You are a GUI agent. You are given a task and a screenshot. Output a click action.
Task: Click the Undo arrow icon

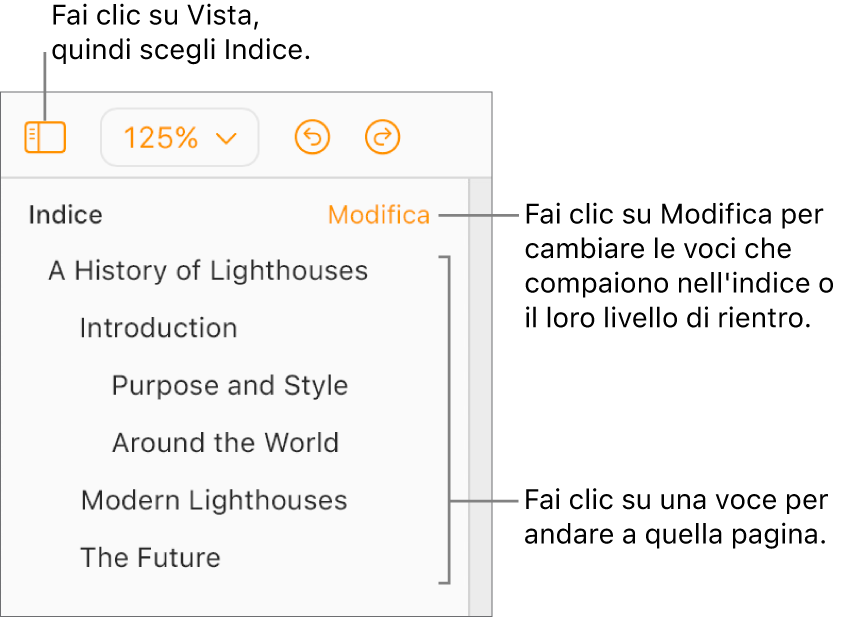click(x=313, y=138)
